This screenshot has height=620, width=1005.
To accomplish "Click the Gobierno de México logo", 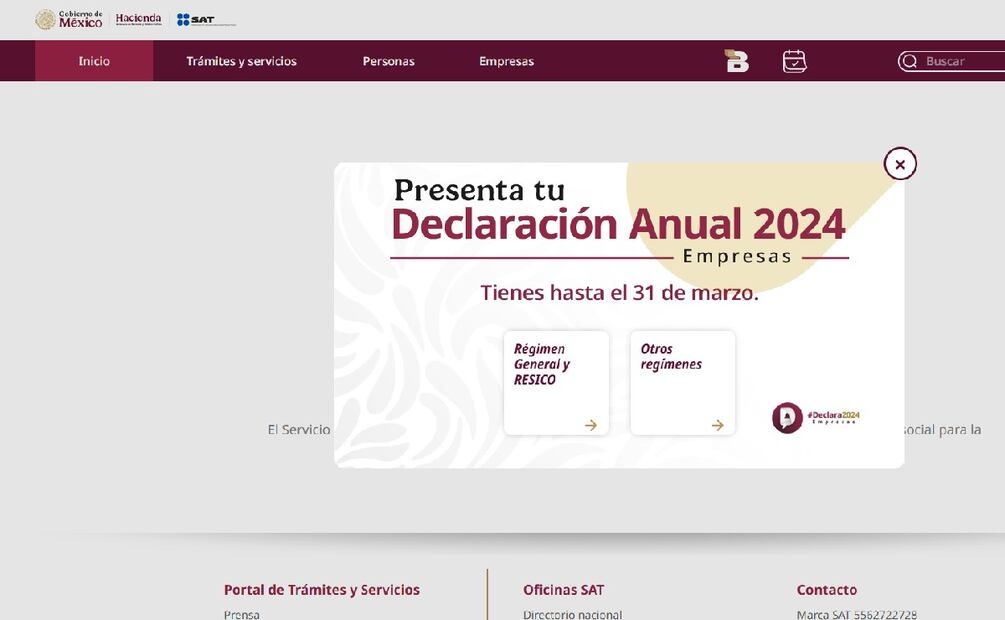I will click(x=69, y=19).
